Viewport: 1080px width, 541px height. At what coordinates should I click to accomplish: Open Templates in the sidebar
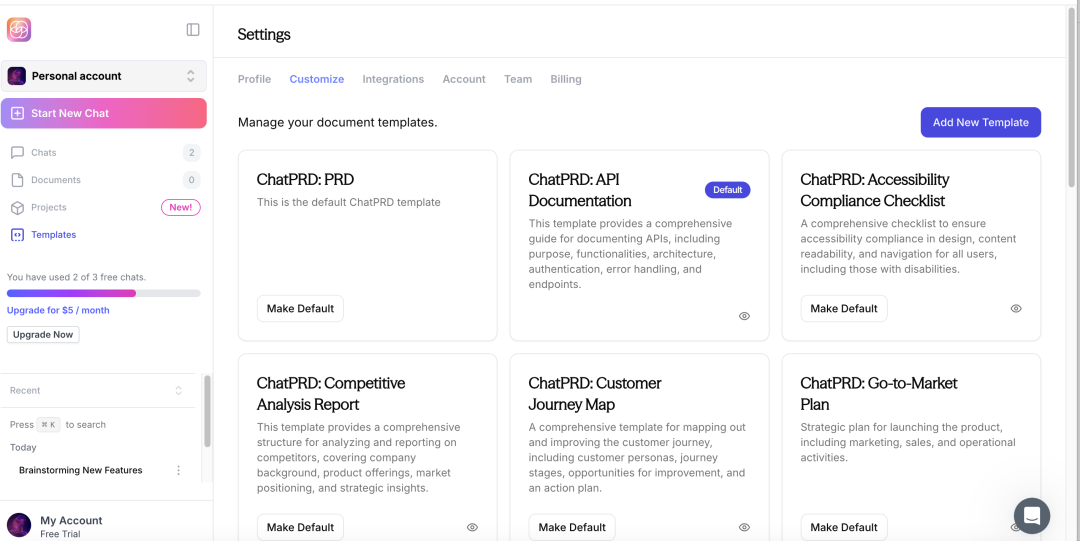(103, 235)
